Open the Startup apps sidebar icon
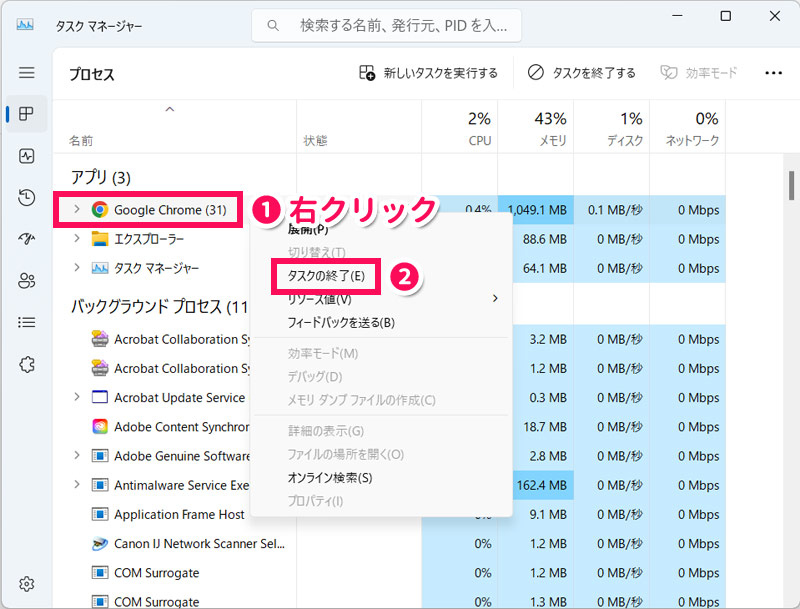This screenshot has height=609, width=800. [27, 239]
